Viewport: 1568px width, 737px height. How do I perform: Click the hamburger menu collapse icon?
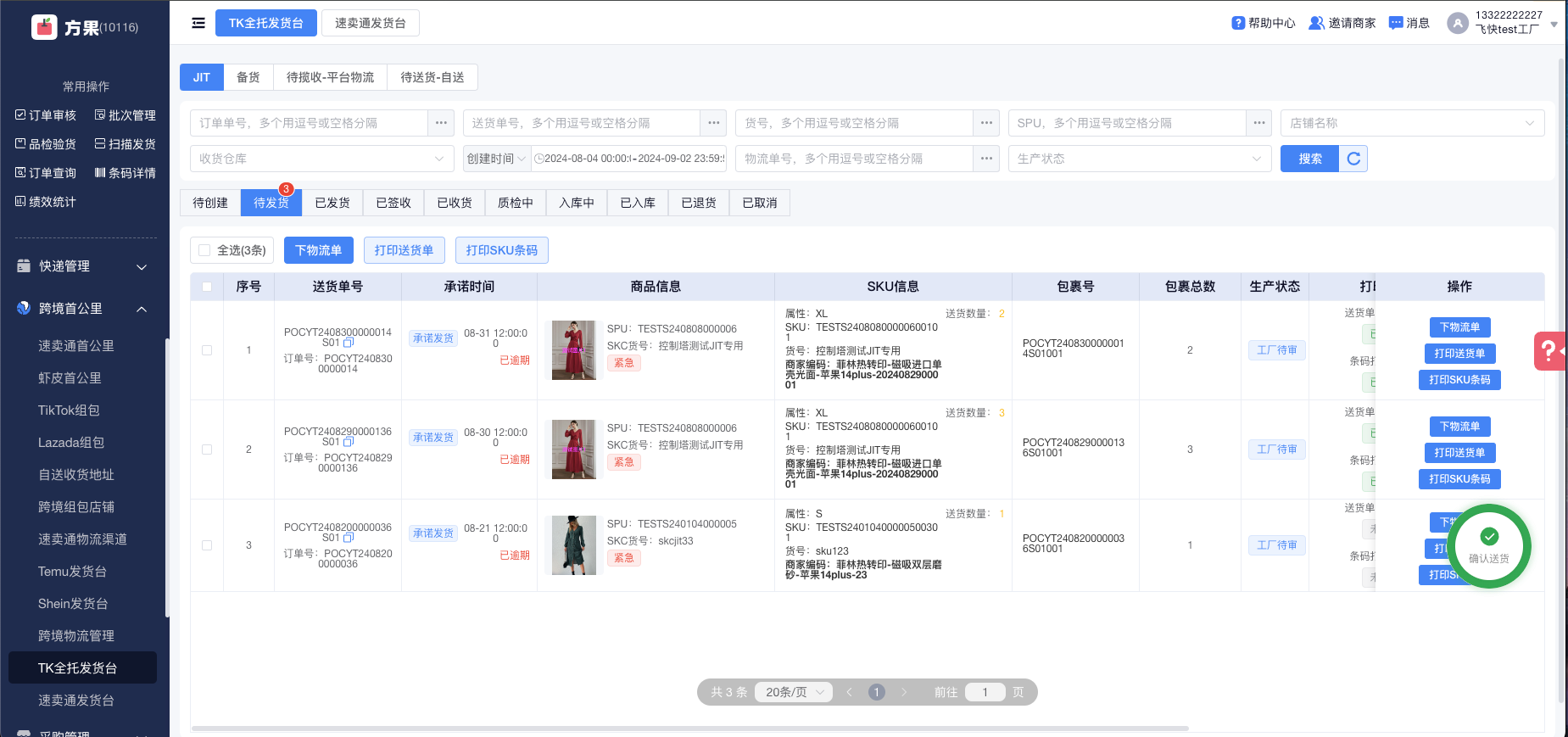point(198,23)
